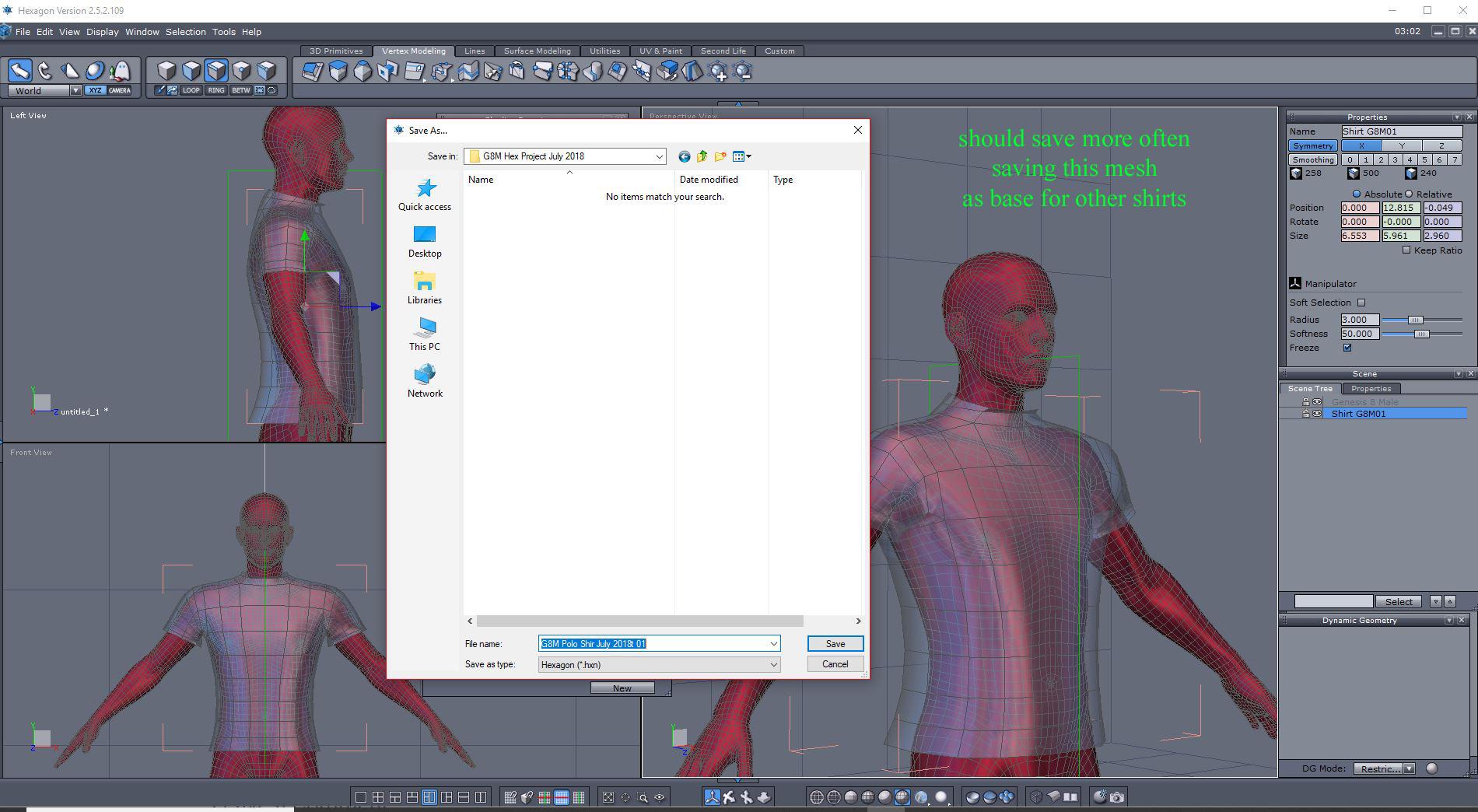This screenshot has width=1478, height=812.
Task: Select the Universal Manipulator sphere tool
Action: click(x=95, y=71)
